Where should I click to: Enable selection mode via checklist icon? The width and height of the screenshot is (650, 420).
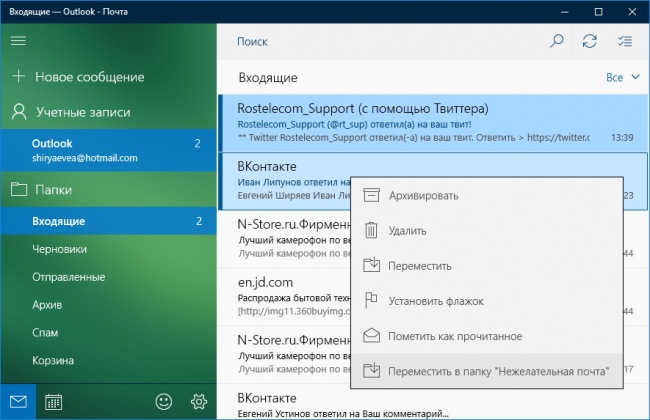(624, 41)
